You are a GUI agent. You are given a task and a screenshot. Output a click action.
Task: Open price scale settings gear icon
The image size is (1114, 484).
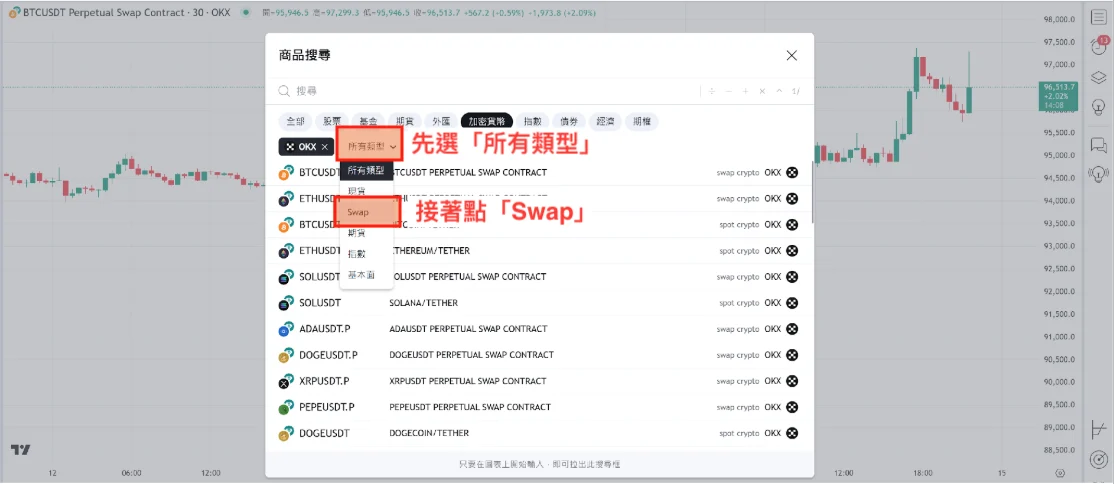coord(1060,473)
